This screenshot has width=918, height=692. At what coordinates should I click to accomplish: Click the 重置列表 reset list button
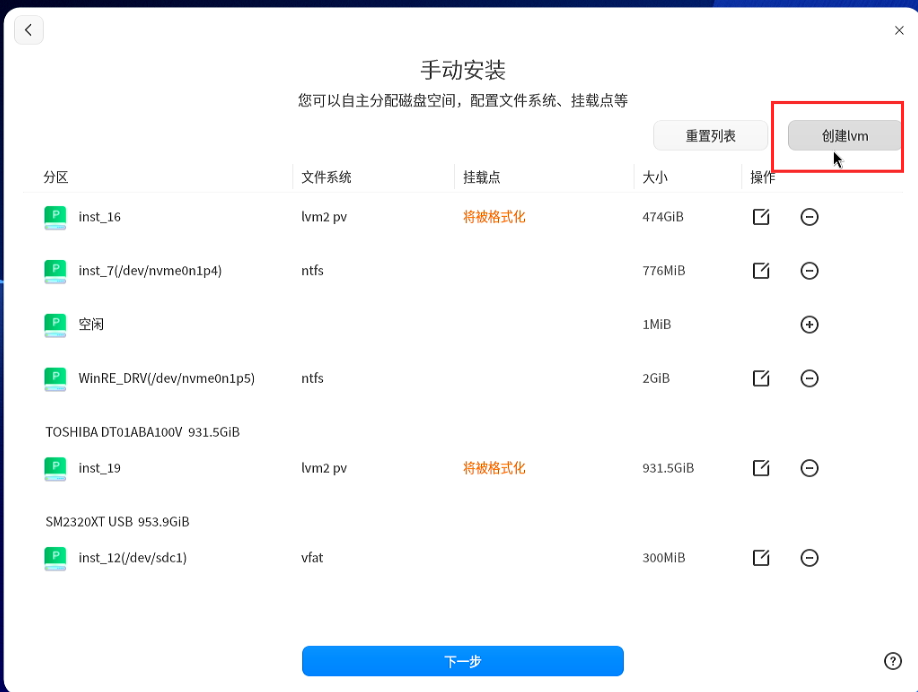coord(710,136)
